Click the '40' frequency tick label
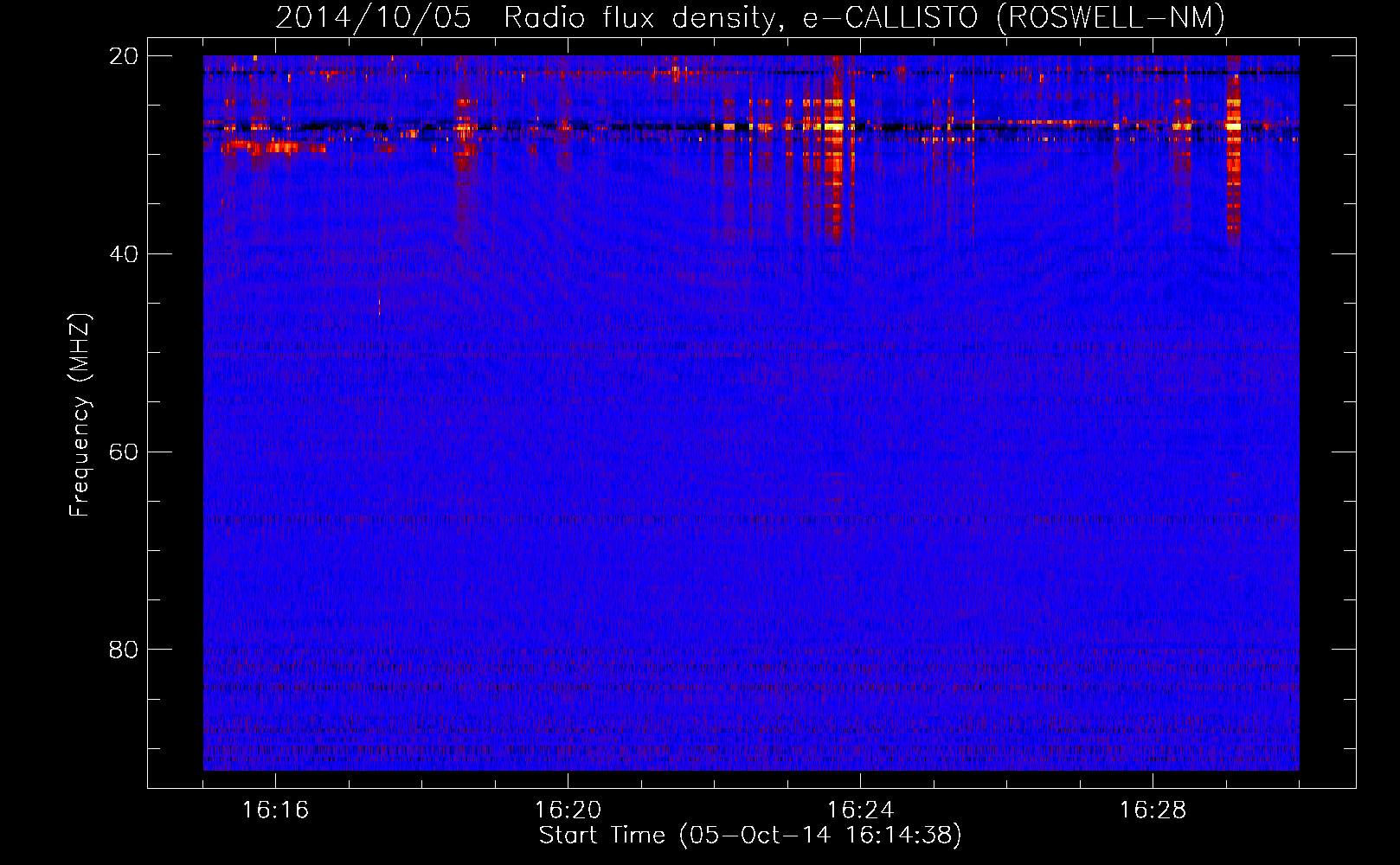The height and width of the screenshot is (865, 1400). 124,253
